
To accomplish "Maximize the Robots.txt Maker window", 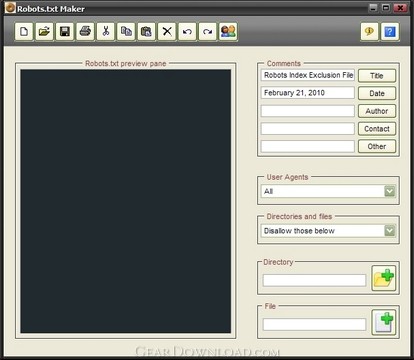I will 386,8.
